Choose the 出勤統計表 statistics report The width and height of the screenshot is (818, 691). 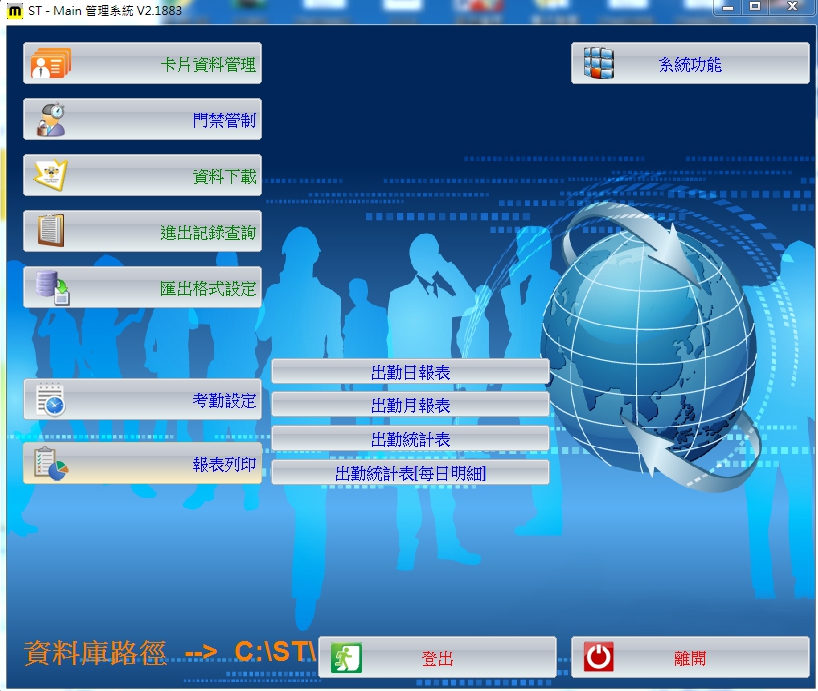tap(410, 439)
